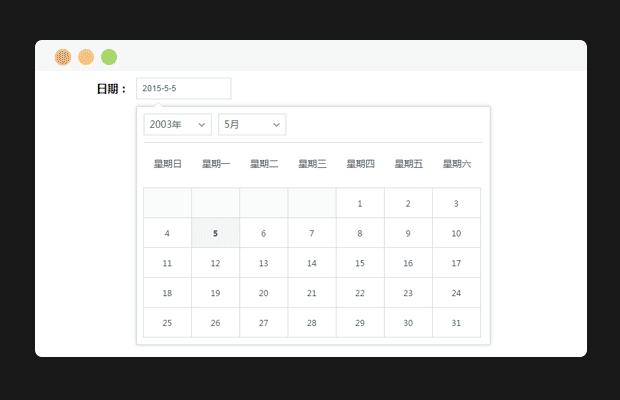Select the 21st in the calendar grid
The height and width of the screenshot is (400, 620).
click(x=312, y=293)
